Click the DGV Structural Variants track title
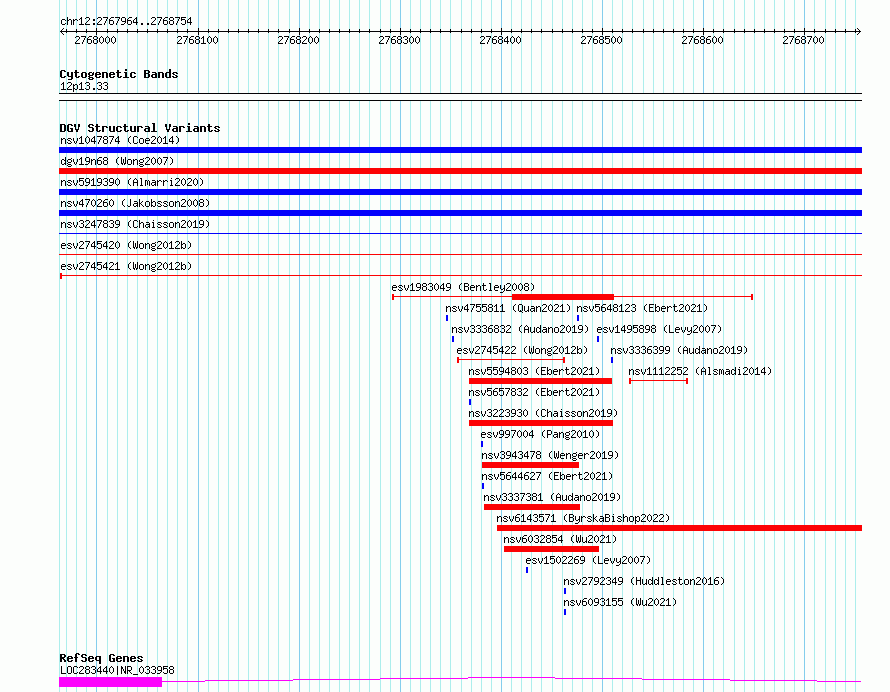 [x=140, y=128]
